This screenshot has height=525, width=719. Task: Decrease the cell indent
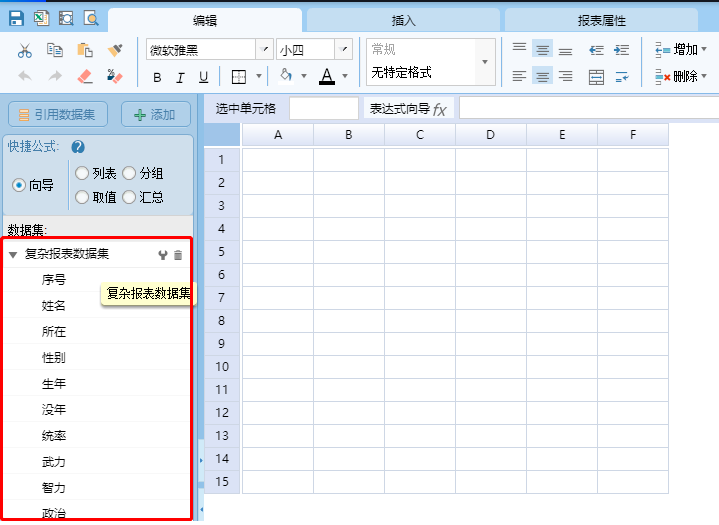(x=596, y=50)
